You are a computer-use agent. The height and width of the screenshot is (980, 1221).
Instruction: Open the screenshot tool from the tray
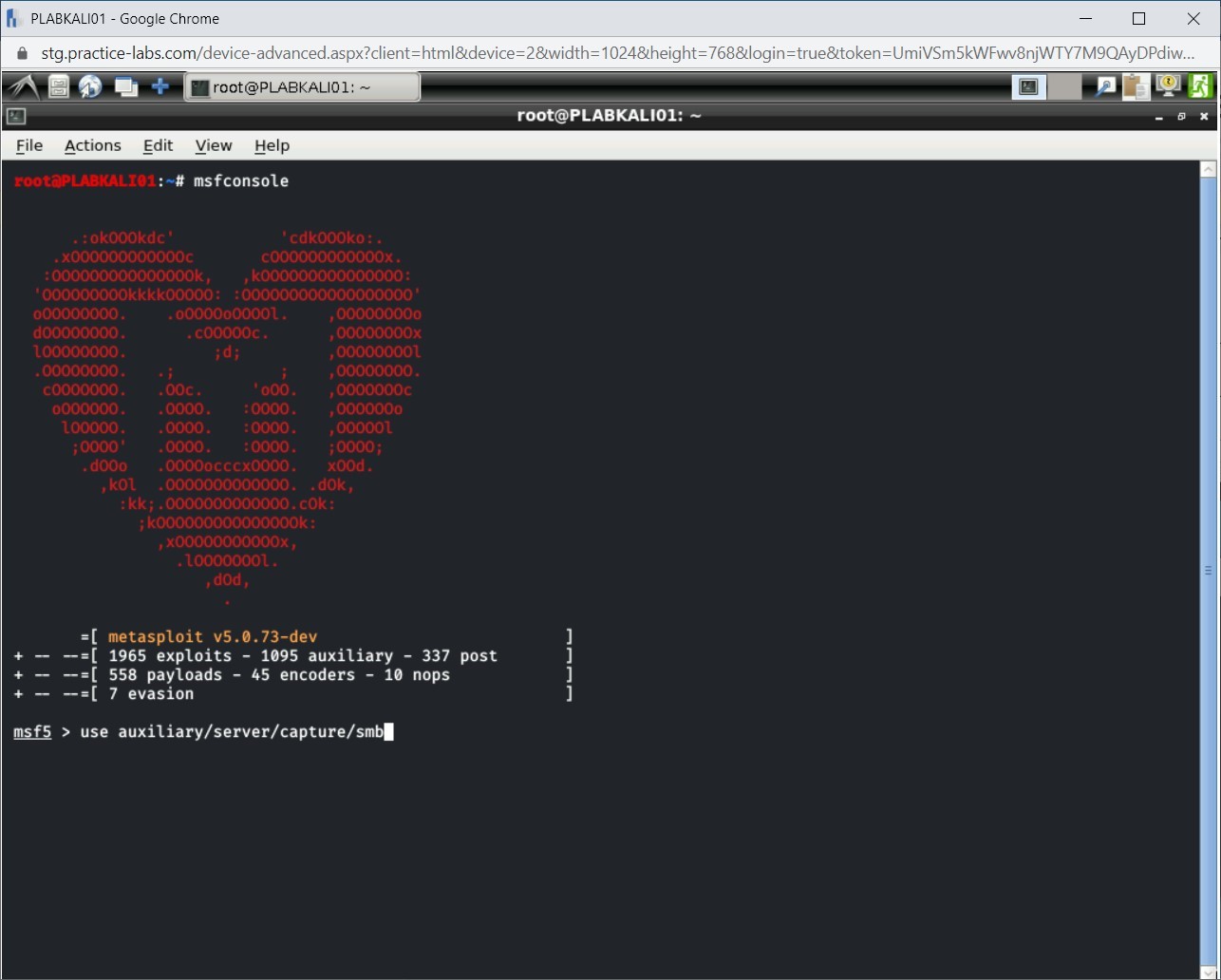(x=1104, y=86)
